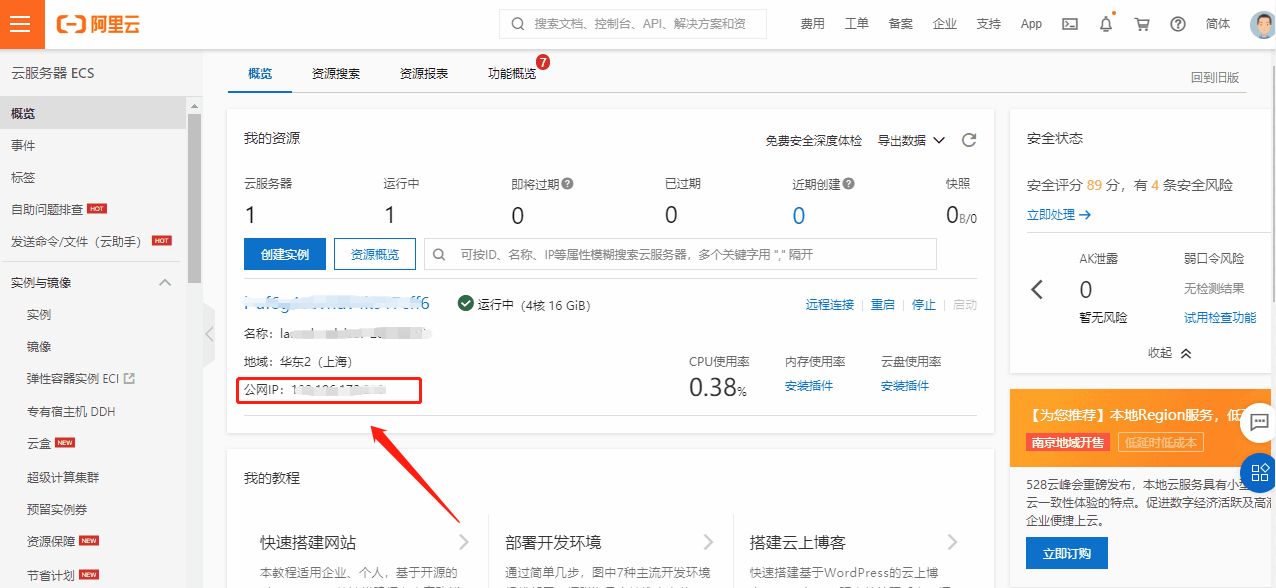Click 安装插件 under 云盘使用率

pos(905,386)
